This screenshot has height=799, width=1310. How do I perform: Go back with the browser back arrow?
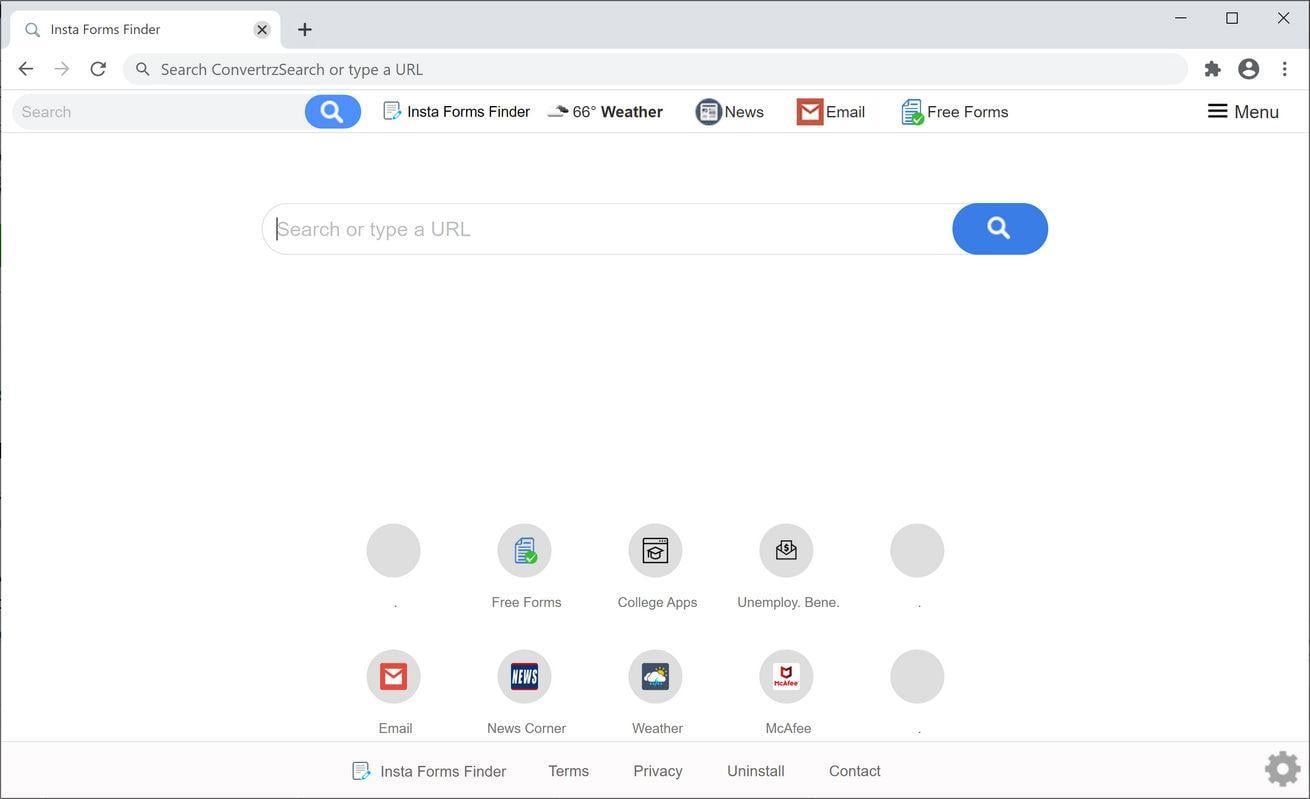(x=26, y=69)
